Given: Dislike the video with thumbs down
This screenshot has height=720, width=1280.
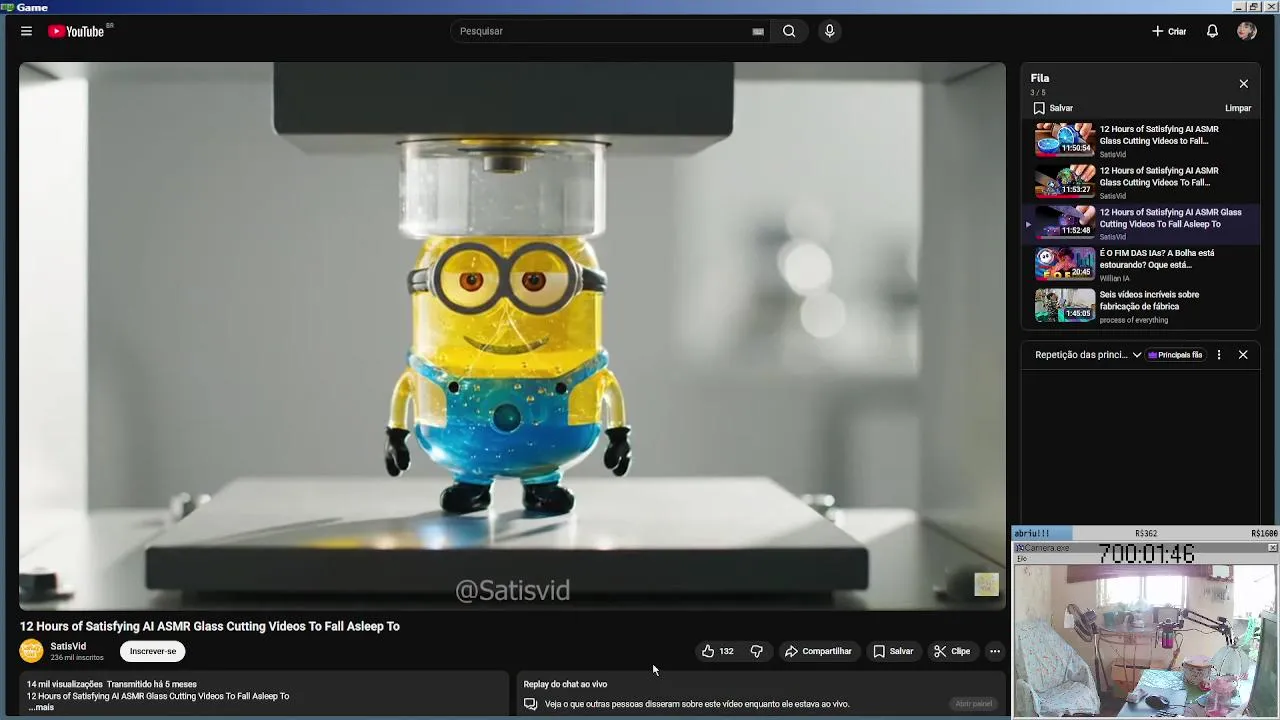Looking at the screenshot, I should pos(756,651).
